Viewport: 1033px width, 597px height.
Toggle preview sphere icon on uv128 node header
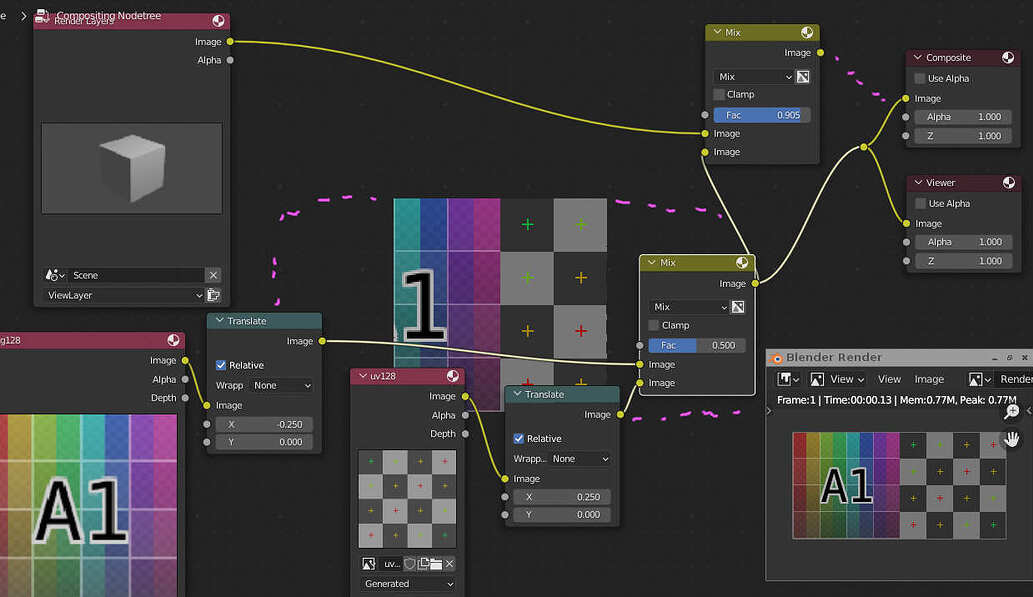(x=453, y=376)
